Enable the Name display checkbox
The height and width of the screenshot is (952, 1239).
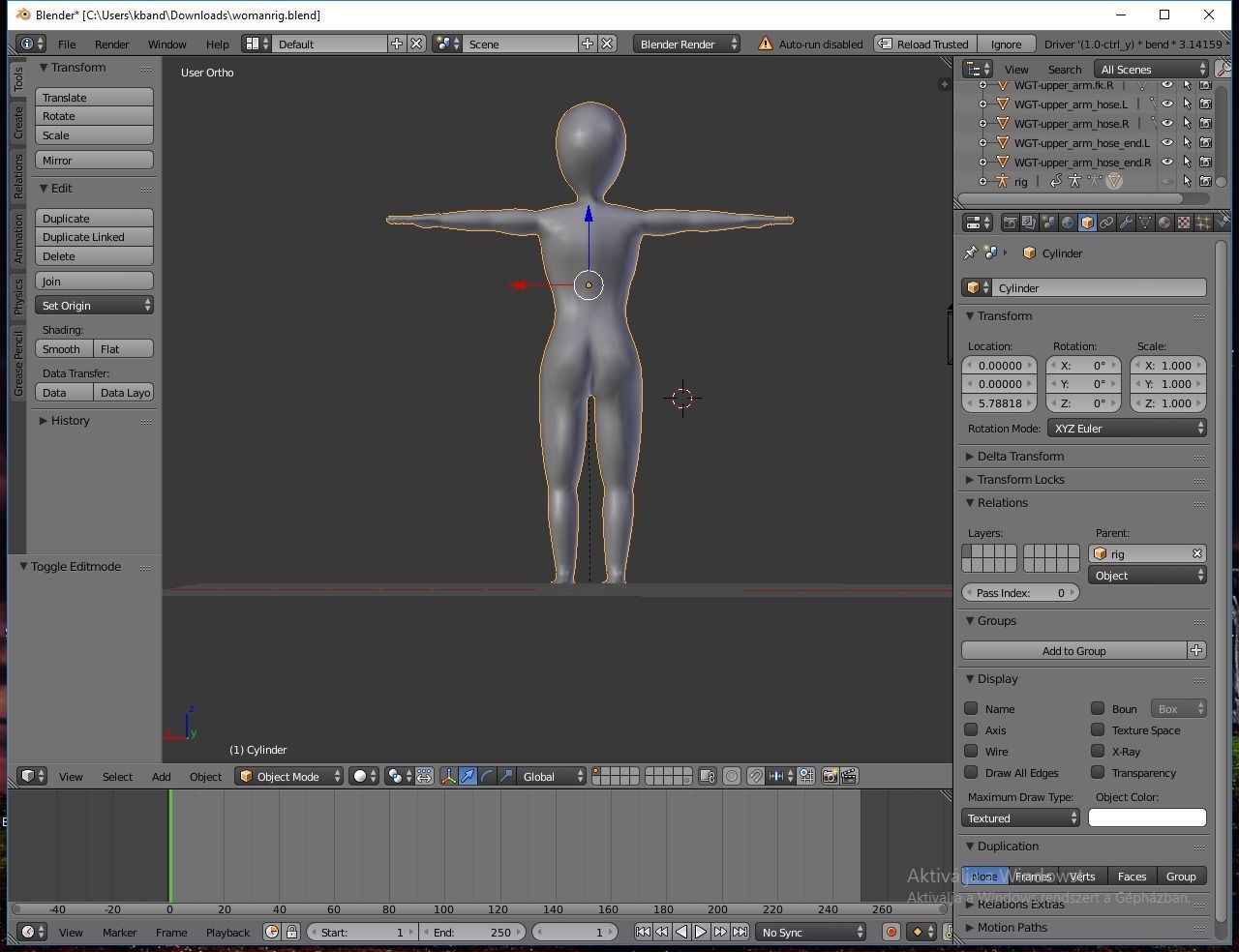click(x=971, y=708)
